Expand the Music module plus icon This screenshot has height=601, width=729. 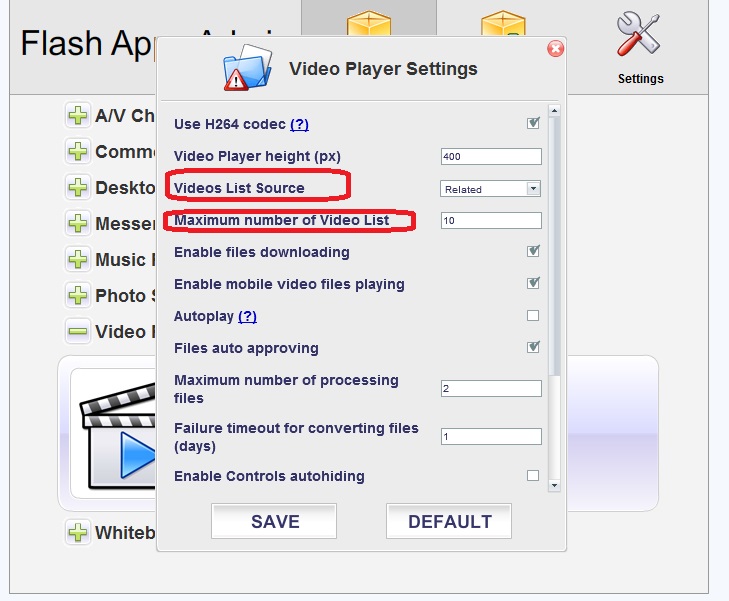pyautogui.click(x=77, y=260)
